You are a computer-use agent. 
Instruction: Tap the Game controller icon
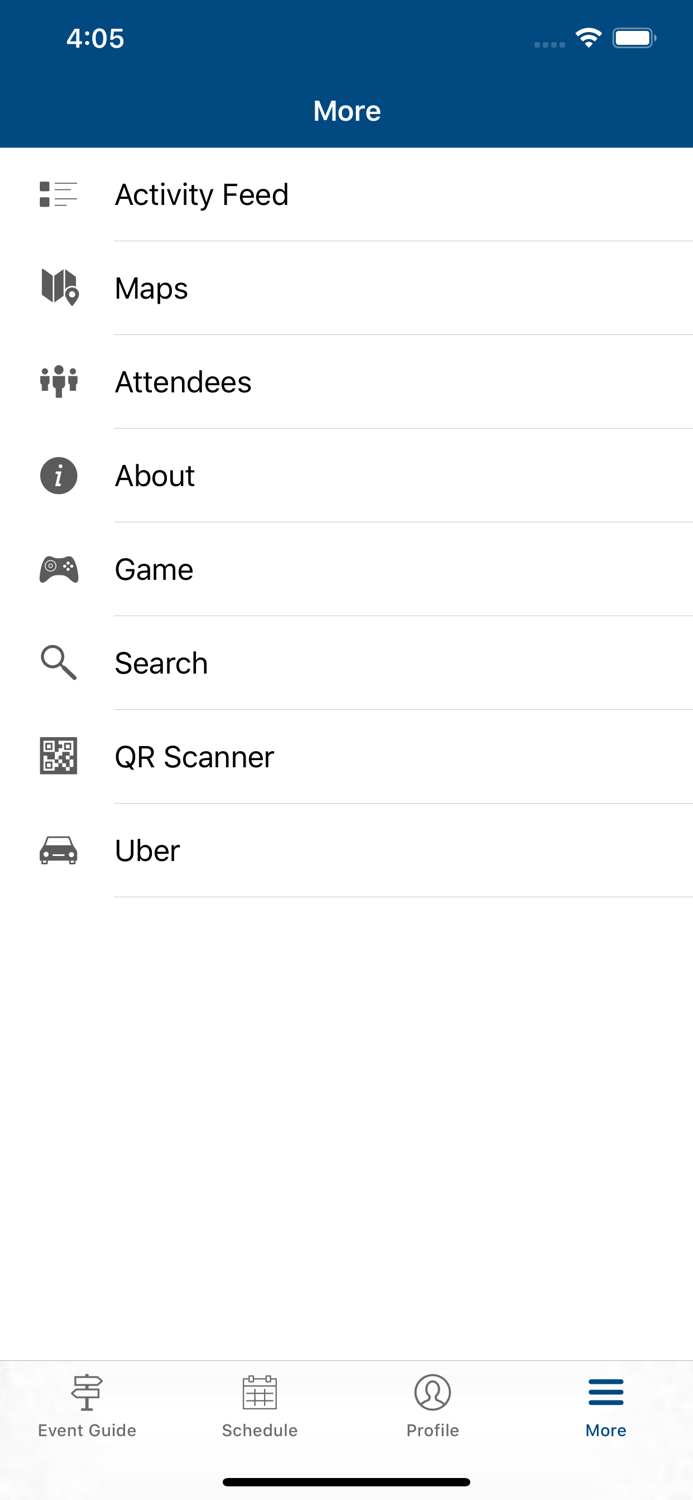[59, 570]
